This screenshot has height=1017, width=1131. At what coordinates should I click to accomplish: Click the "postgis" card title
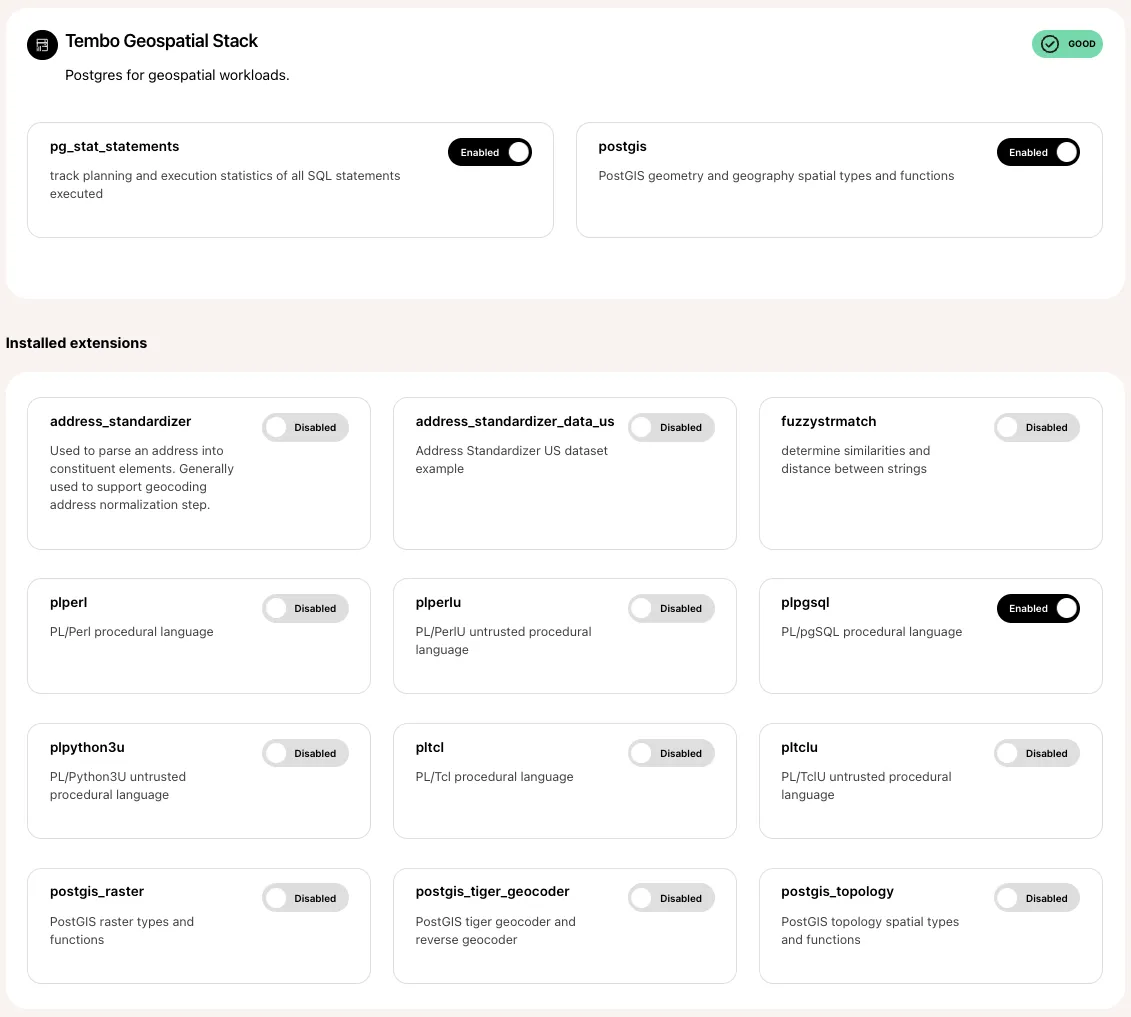click(x=622, y=146)
